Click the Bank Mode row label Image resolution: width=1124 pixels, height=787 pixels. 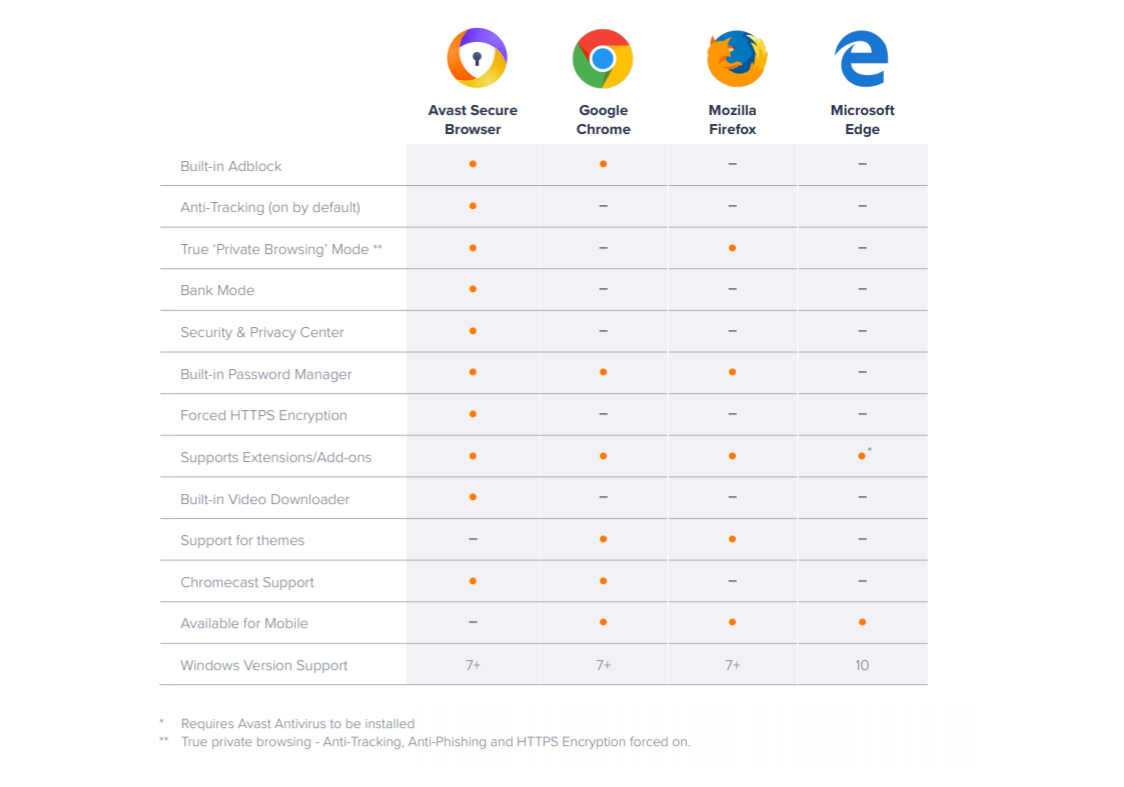(217, 290)
